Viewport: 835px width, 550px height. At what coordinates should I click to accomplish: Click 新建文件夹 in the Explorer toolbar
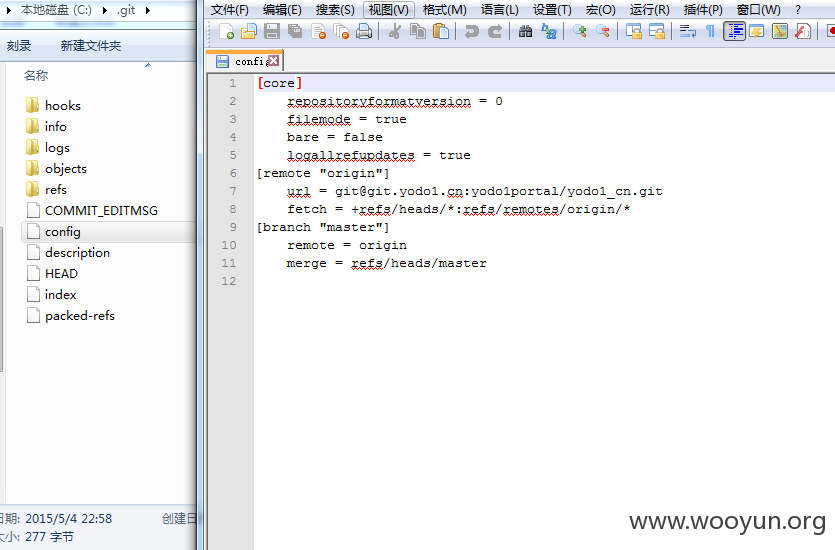tap(91, 46)
